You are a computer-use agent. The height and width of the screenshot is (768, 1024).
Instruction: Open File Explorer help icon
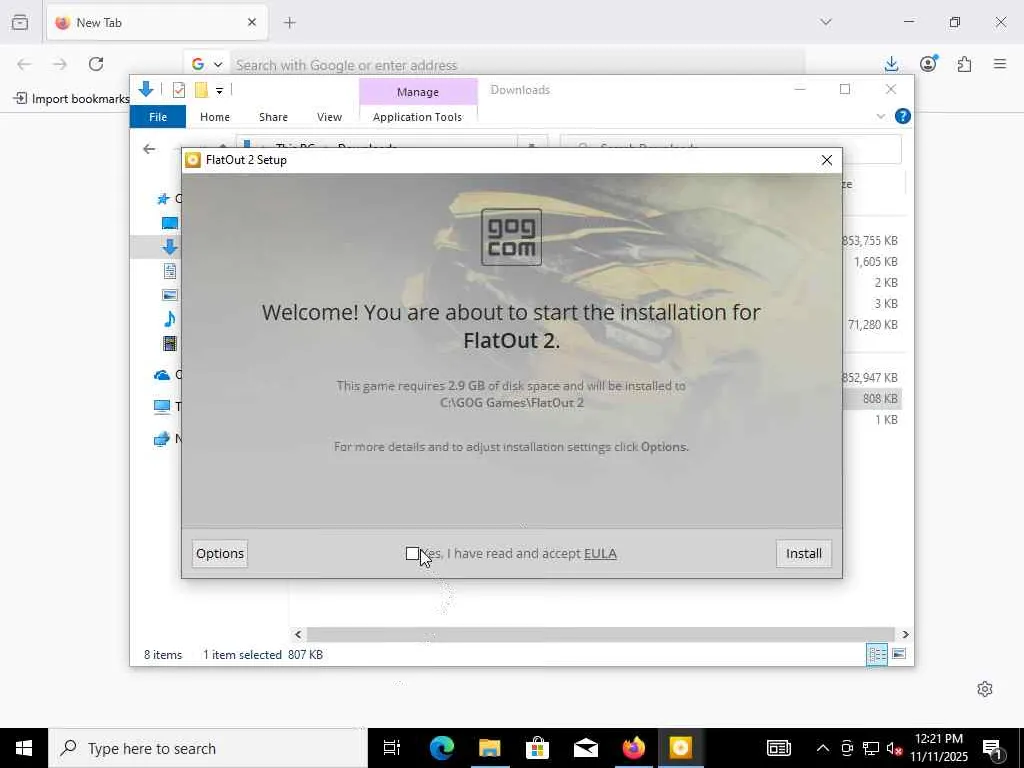pyautogui.click(x=903, y=116)
